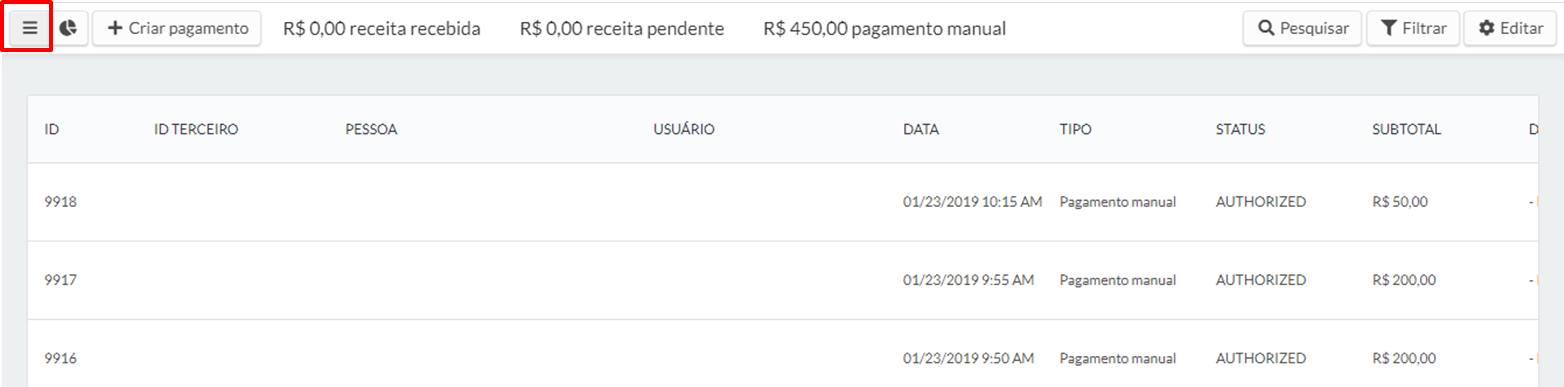Image resolution: width=1564 pixels, height=387 pixels.
Task: Open the Filtrar filter button
Action: click(1413, 29)
